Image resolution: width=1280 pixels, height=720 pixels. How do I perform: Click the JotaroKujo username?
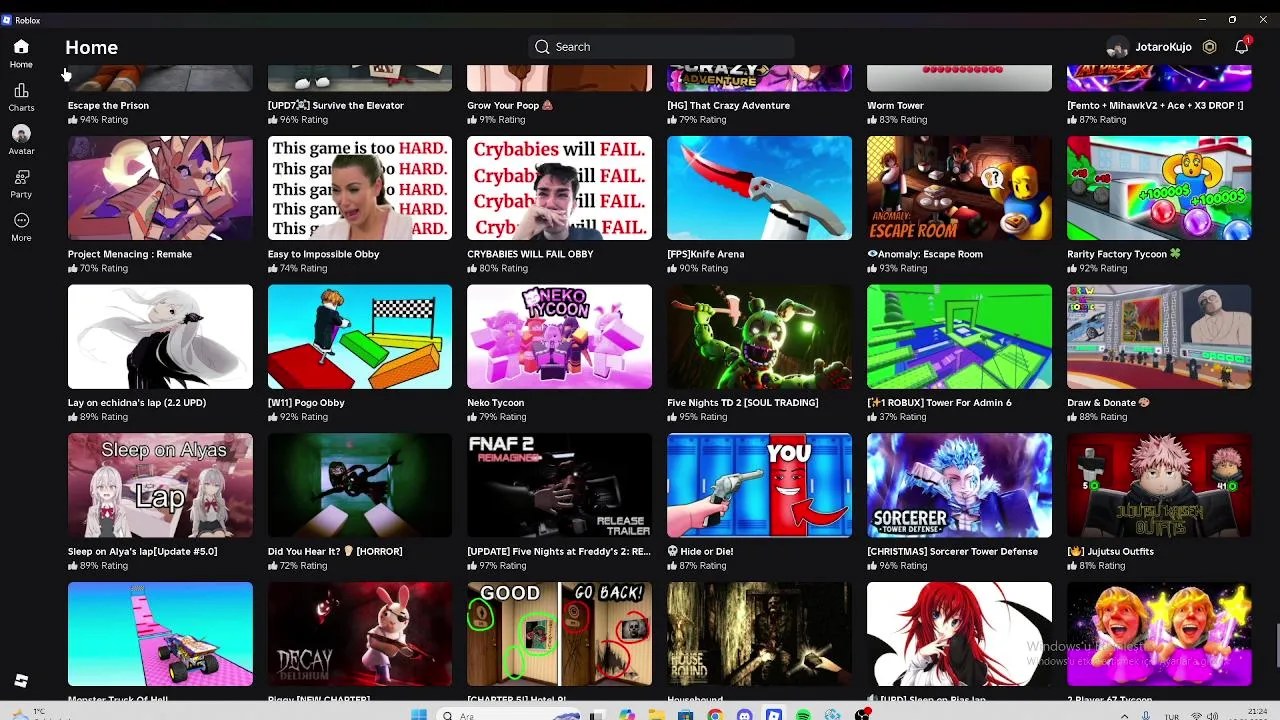(x=1163, y=47)
